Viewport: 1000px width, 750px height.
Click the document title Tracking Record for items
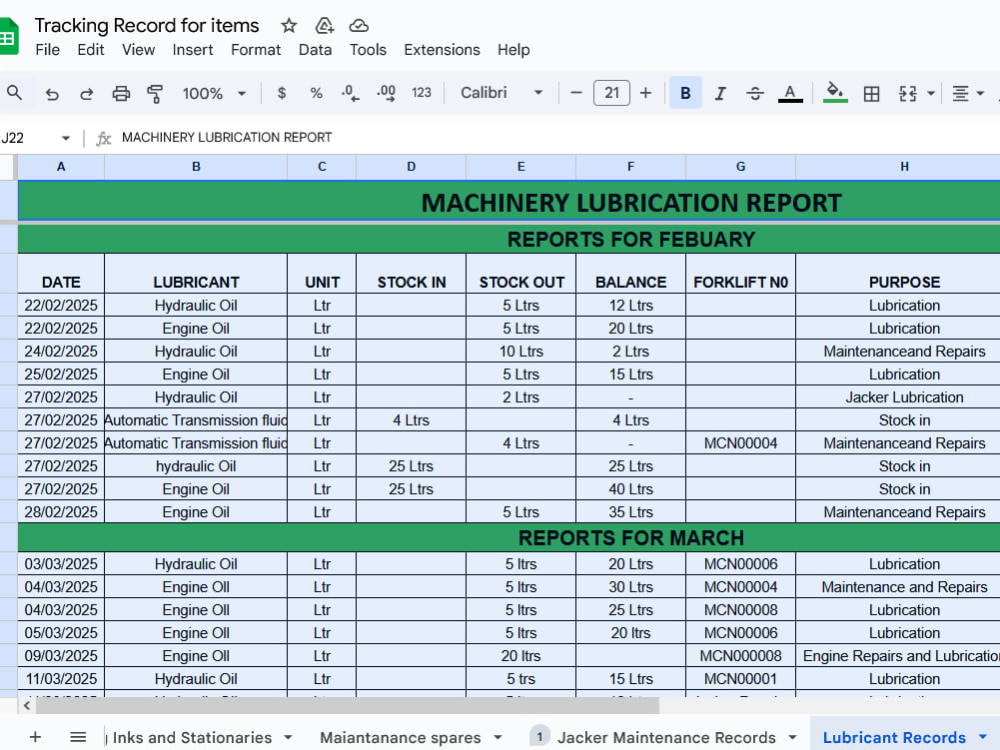click(147, 26)
